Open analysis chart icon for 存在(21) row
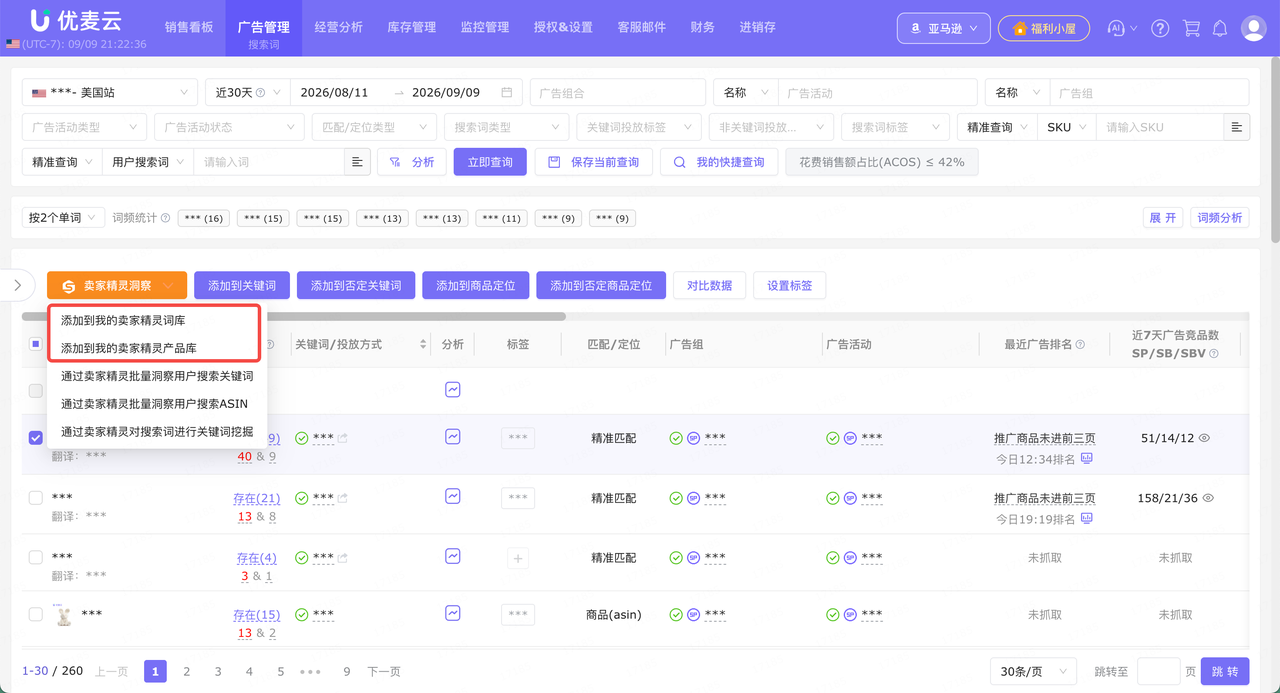The width and height of the screenshot is (1280, 693). tap(453, 496)
